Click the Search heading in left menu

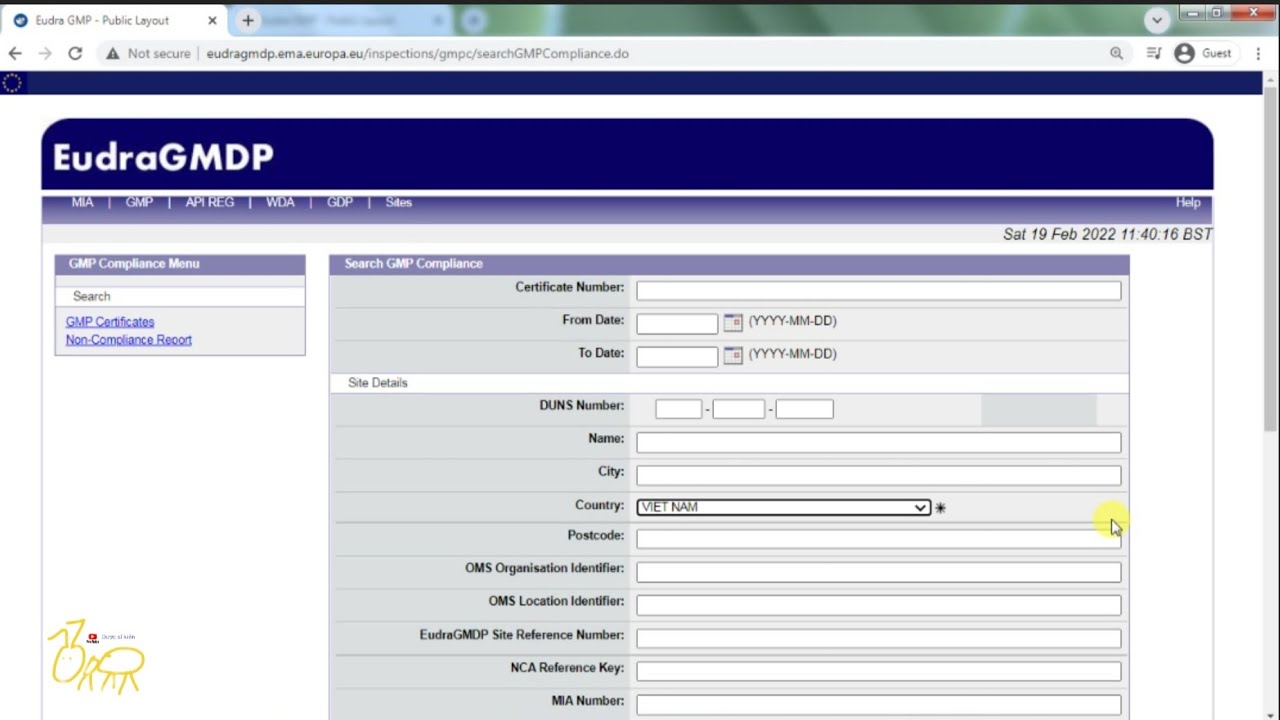click(91, 296)
